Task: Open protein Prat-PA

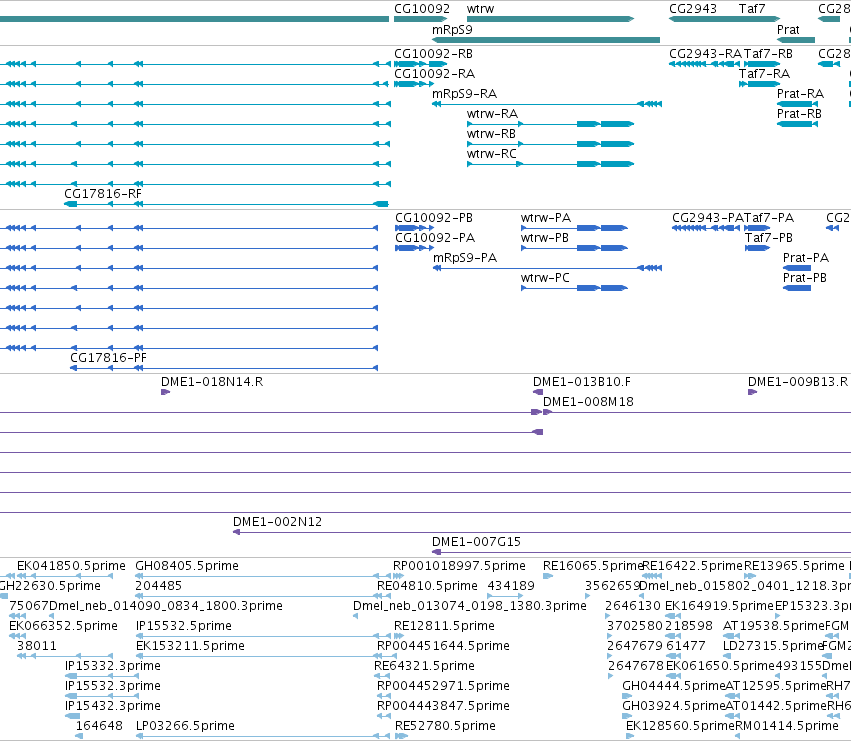Action: pyautogui.click(x=805, y=258)
